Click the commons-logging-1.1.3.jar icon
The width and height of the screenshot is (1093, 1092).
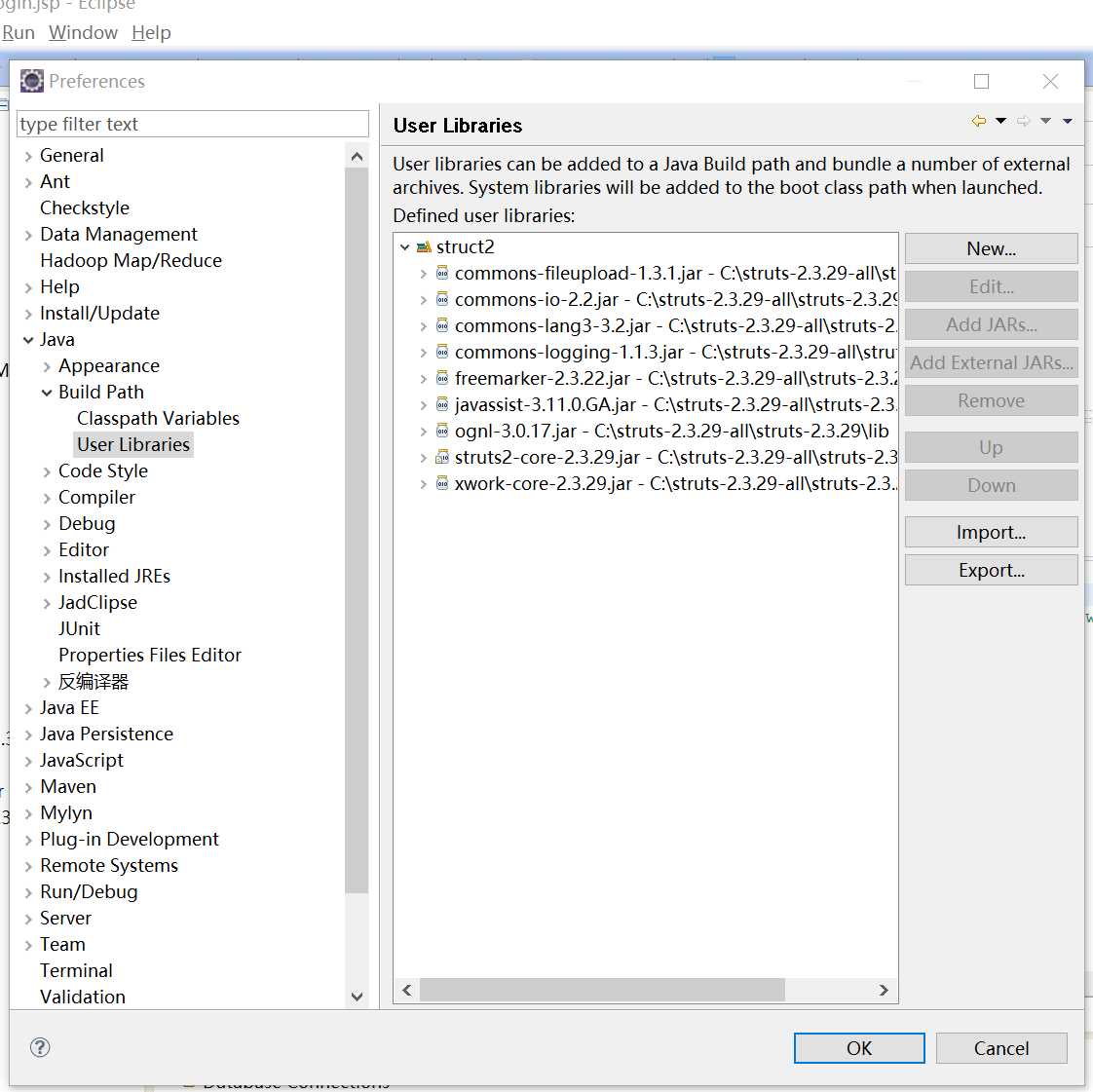442,352
